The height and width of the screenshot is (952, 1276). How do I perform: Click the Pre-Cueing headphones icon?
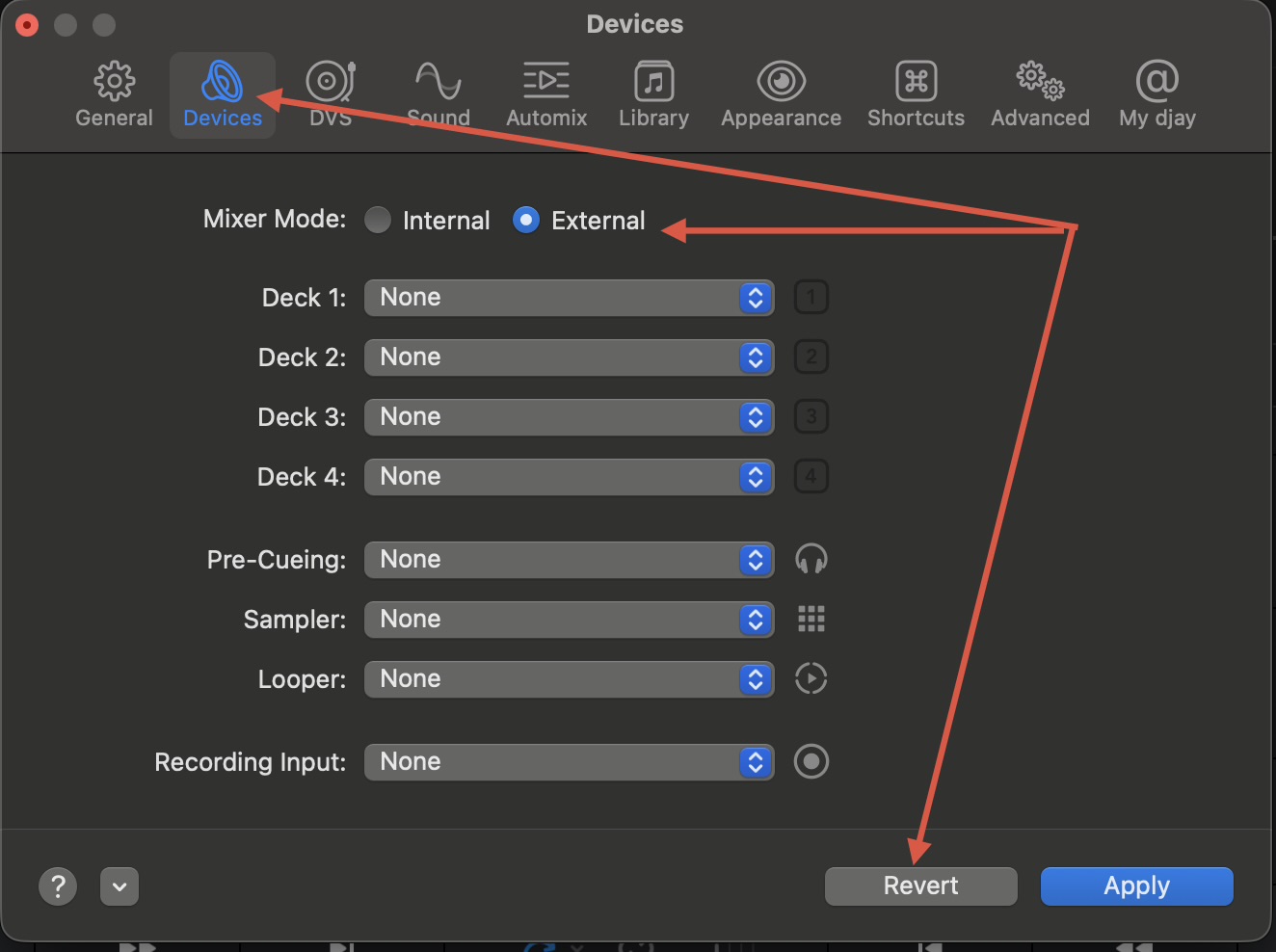(811, 560)
